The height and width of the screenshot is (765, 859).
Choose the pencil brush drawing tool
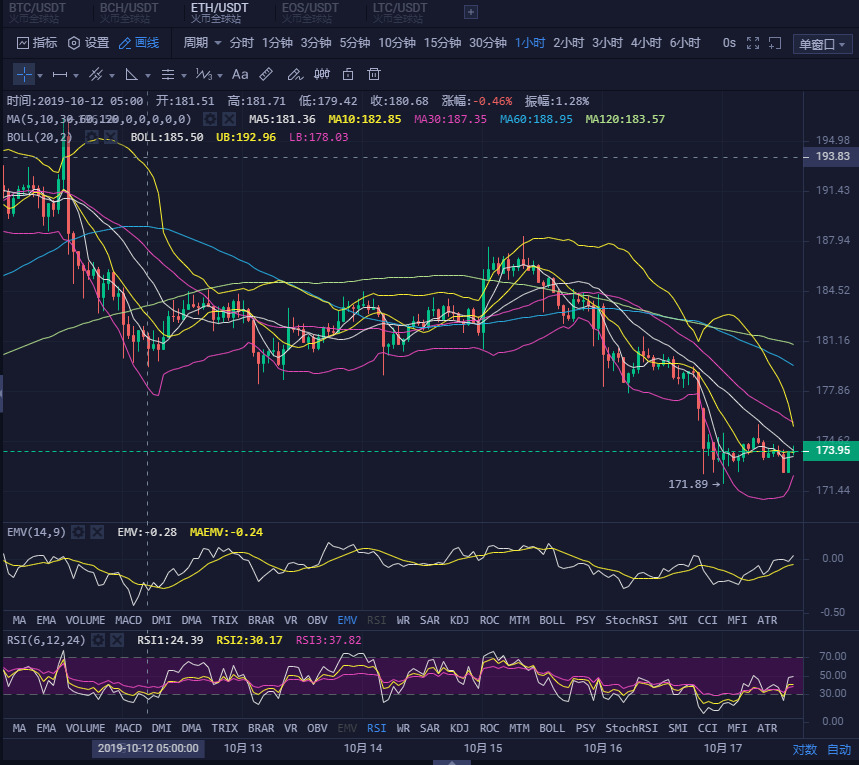click(294, 74)
